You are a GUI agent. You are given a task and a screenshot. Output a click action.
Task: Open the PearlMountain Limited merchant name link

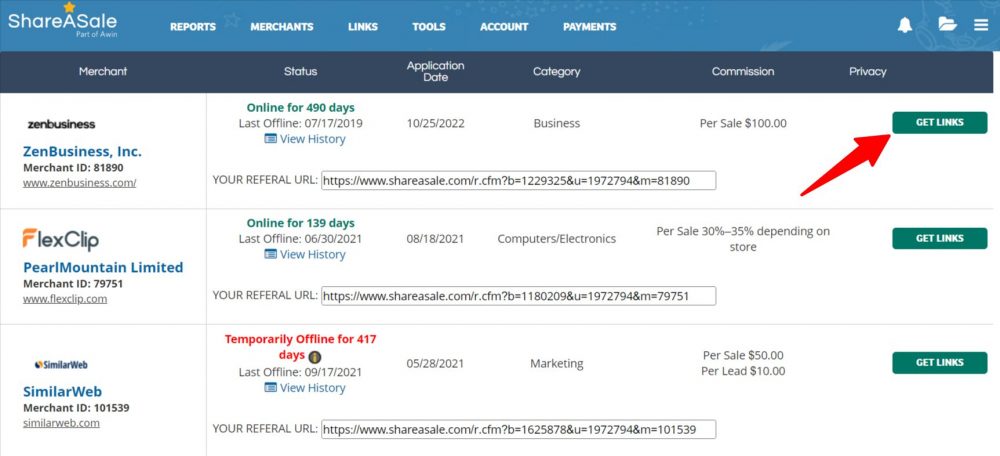pyautogui.click(x=103, y=267)
